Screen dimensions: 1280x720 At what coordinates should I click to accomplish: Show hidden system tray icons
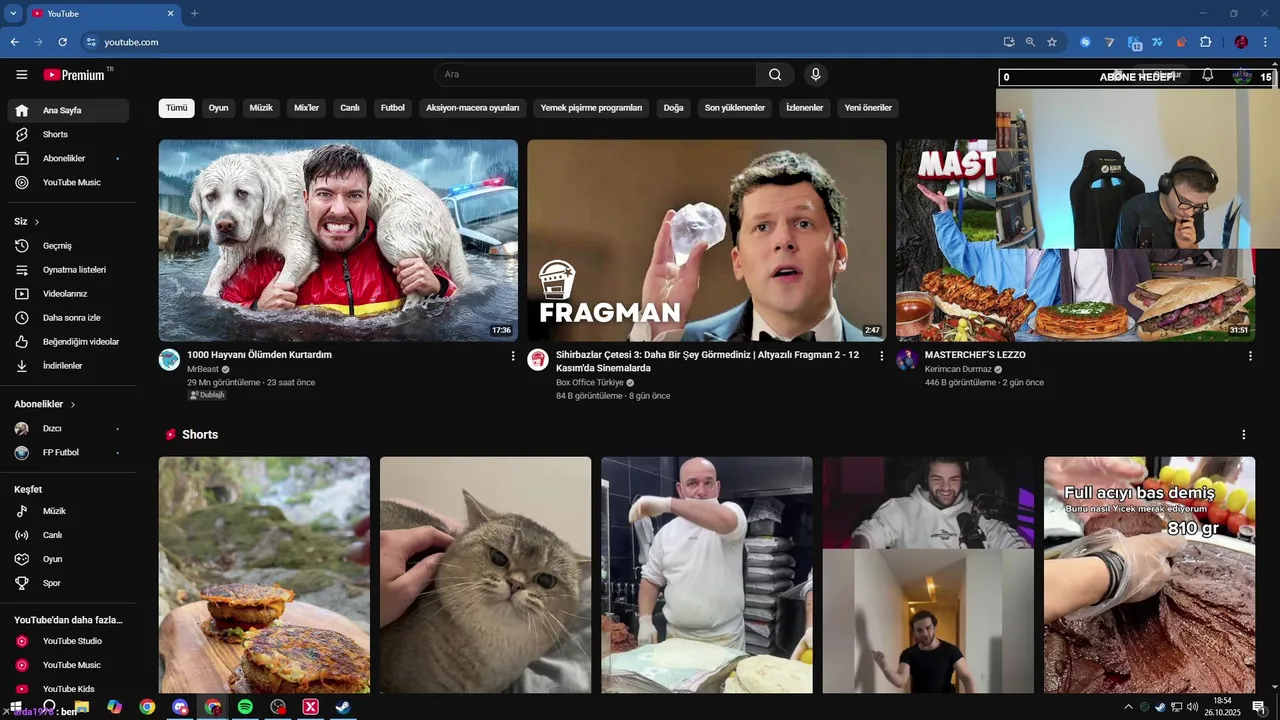coord(1128,707)
